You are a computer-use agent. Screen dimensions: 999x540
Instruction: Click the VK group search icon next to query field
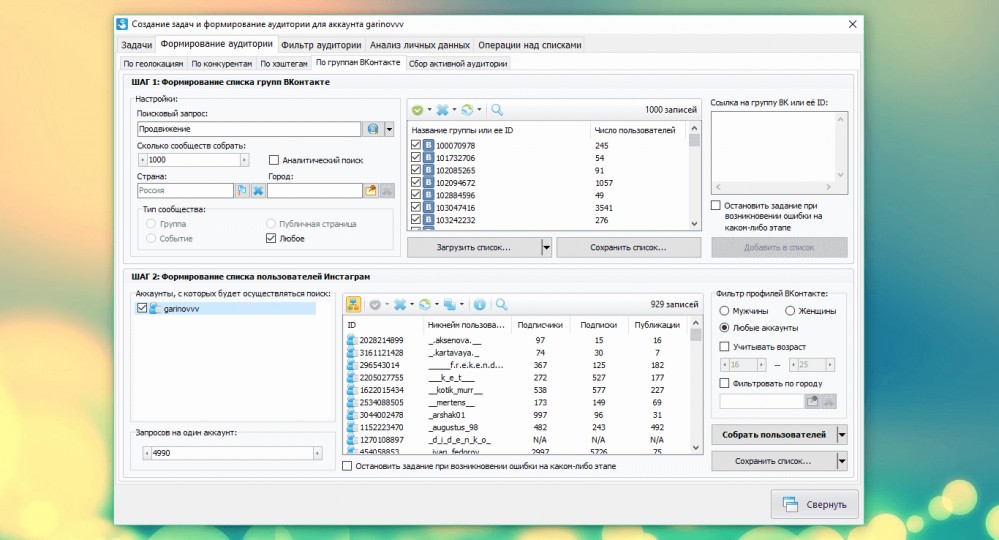pyautogui.click(x=372, y=129)
